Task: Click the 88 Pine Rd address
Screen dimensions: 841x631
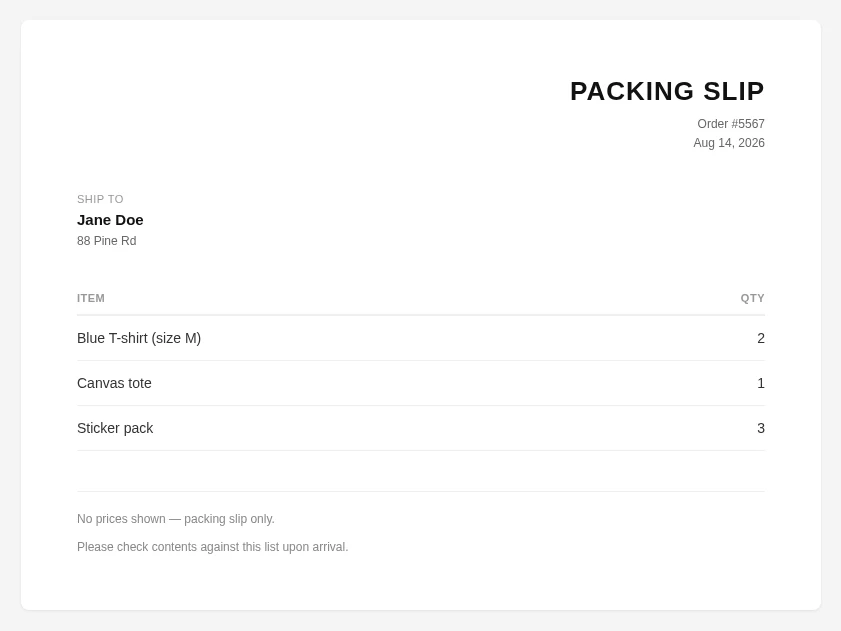Action: (107, 241)
